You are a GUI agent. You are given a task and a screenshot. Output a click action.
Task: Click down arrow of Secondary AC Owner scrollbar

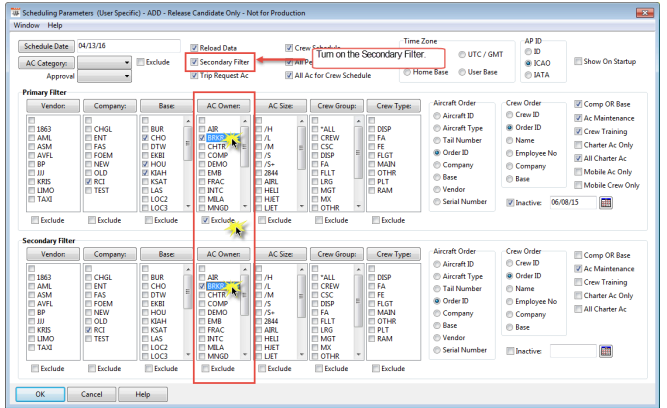coord(245,354)
